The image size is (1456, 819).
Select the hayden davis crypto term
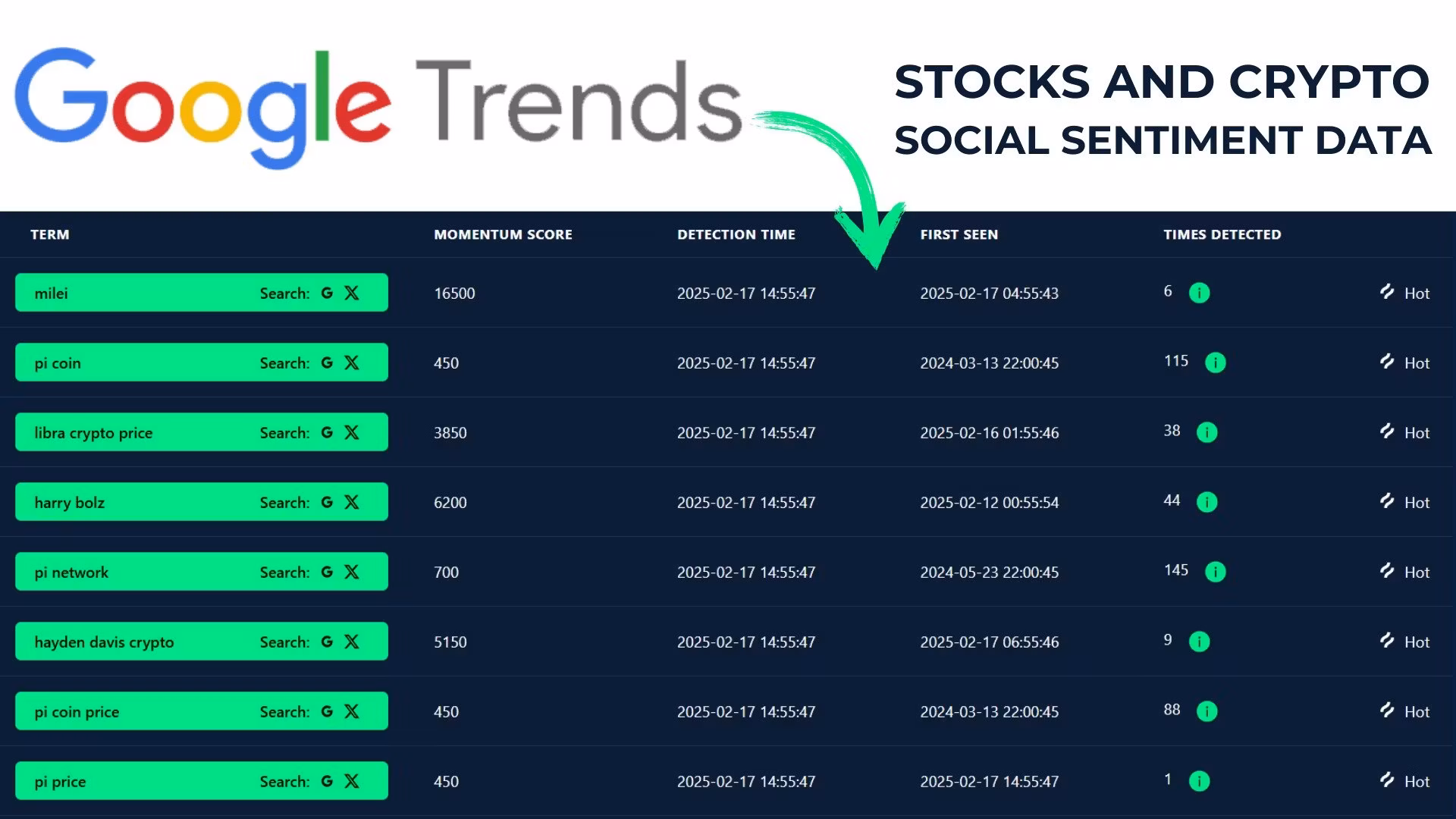click(x=104, y=642)
